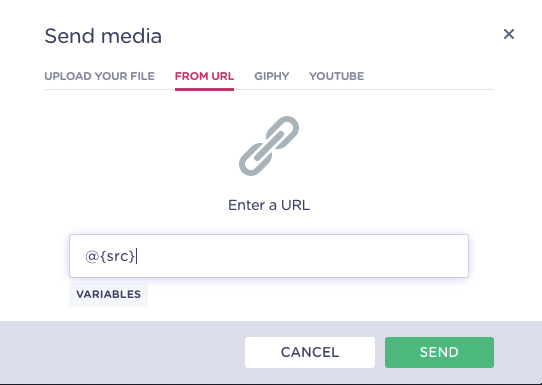Switch to the Upload Your File tab
Image resolution: width=542 pixels, height=385 pixels.
click(x=99, y=76)
